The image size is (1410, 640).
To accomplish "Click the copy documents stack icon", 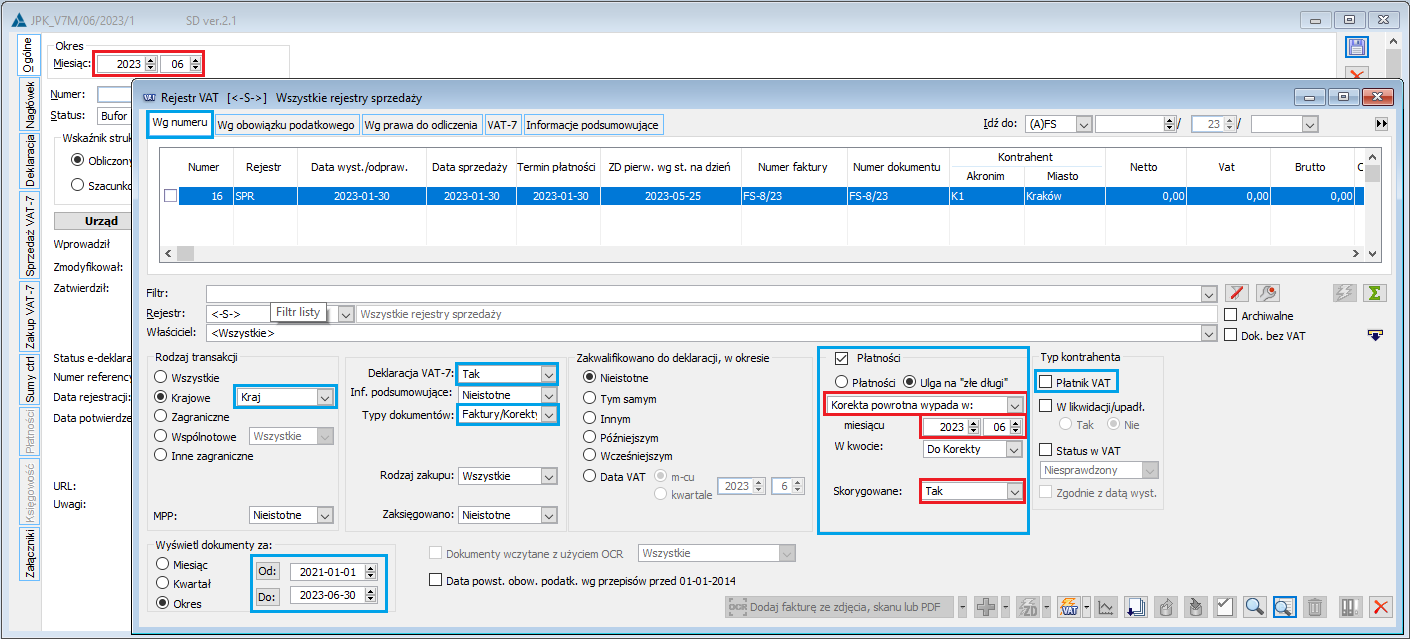I will [1135, 606].
